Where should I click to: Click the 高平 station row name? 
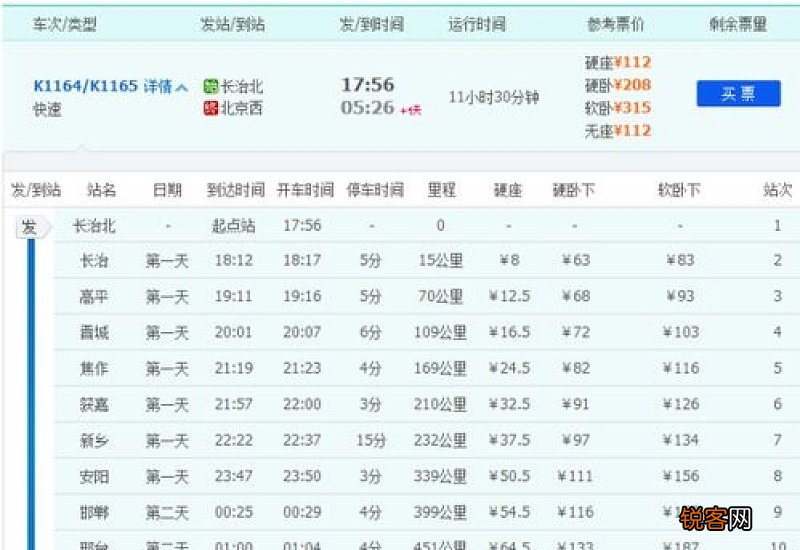(94, 296)
